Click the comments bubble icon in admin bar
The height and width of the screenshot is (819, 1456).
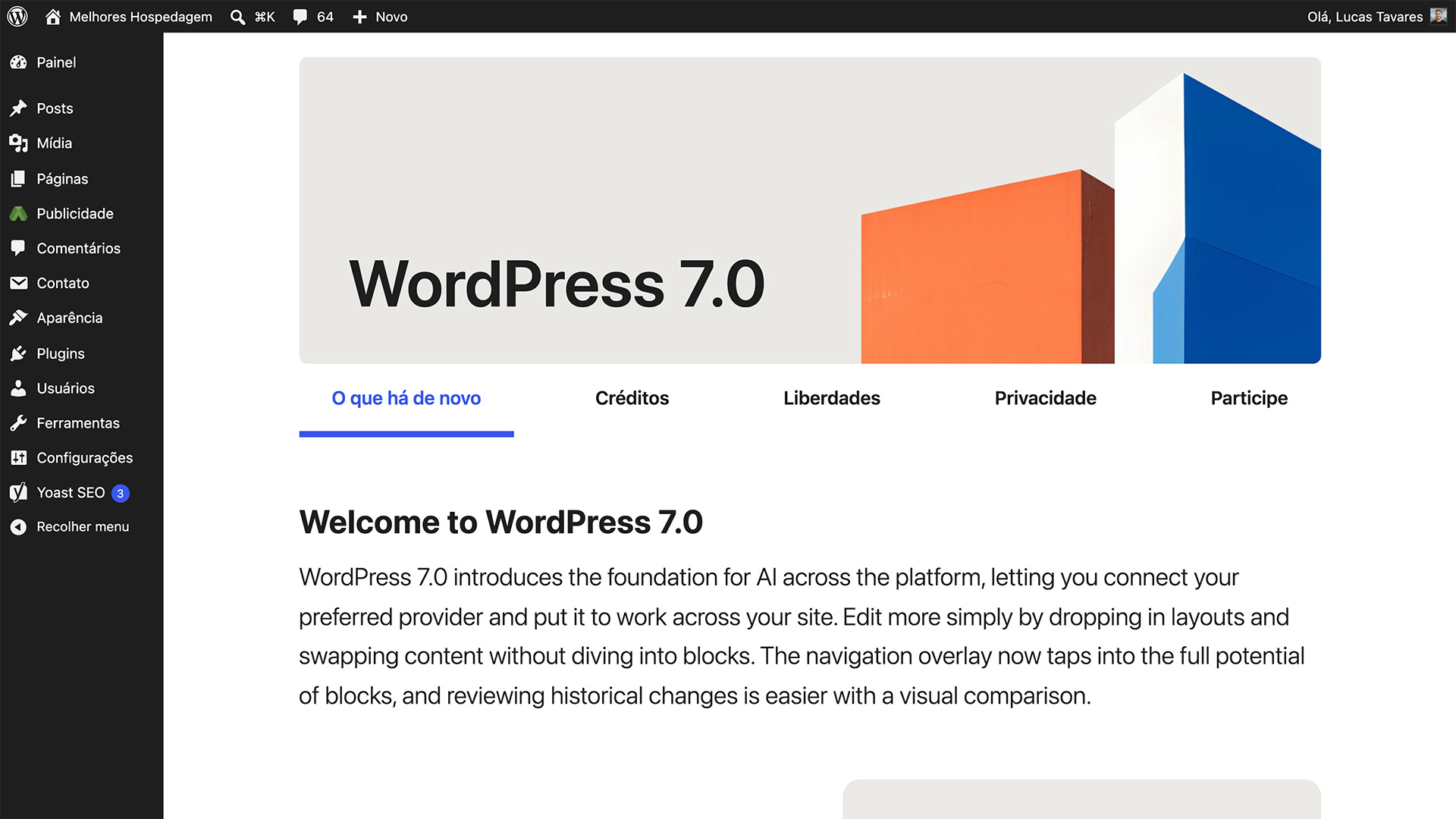click(x=300, y=17)
